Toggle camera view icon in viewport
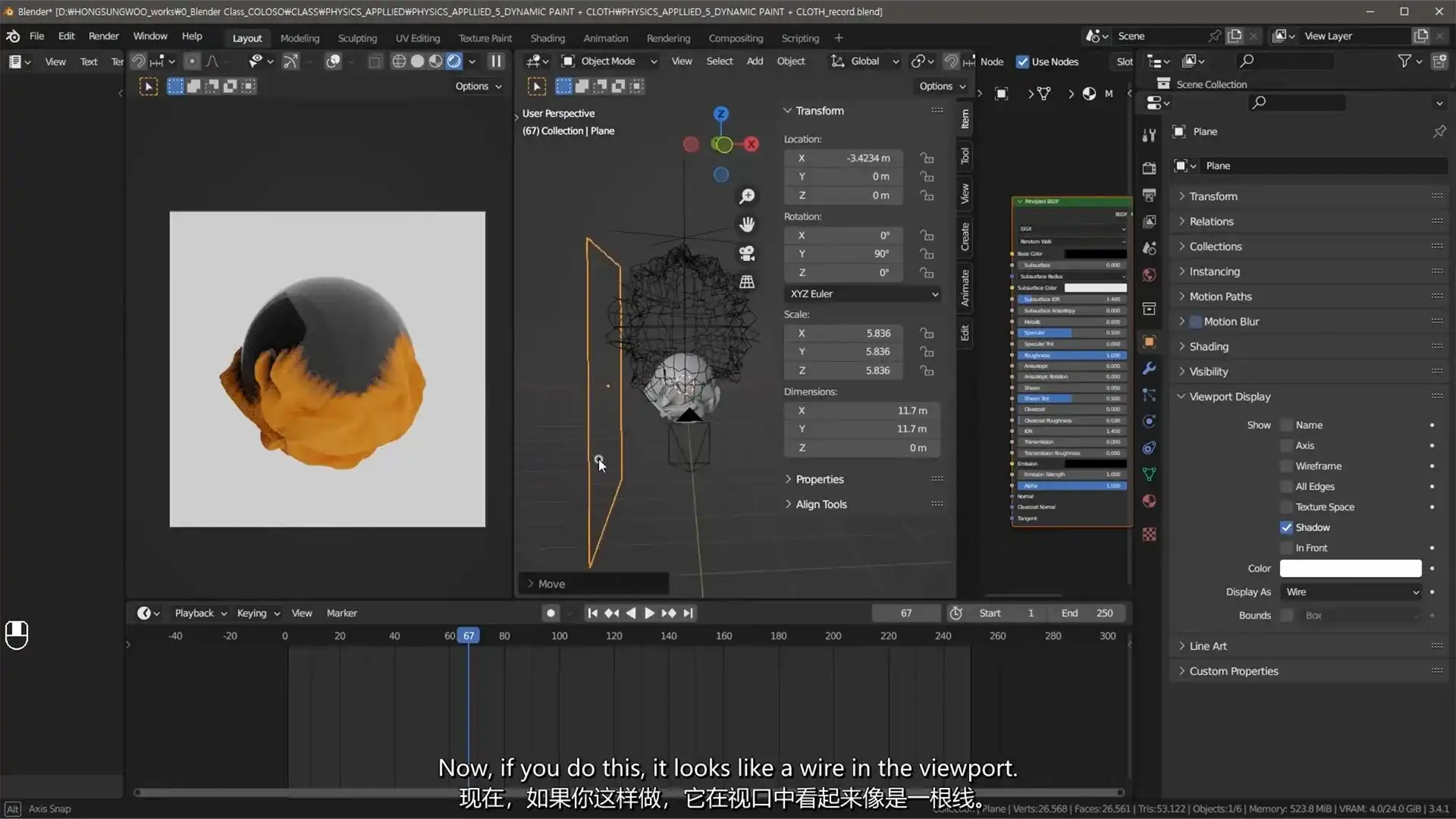 coord(747,253)
